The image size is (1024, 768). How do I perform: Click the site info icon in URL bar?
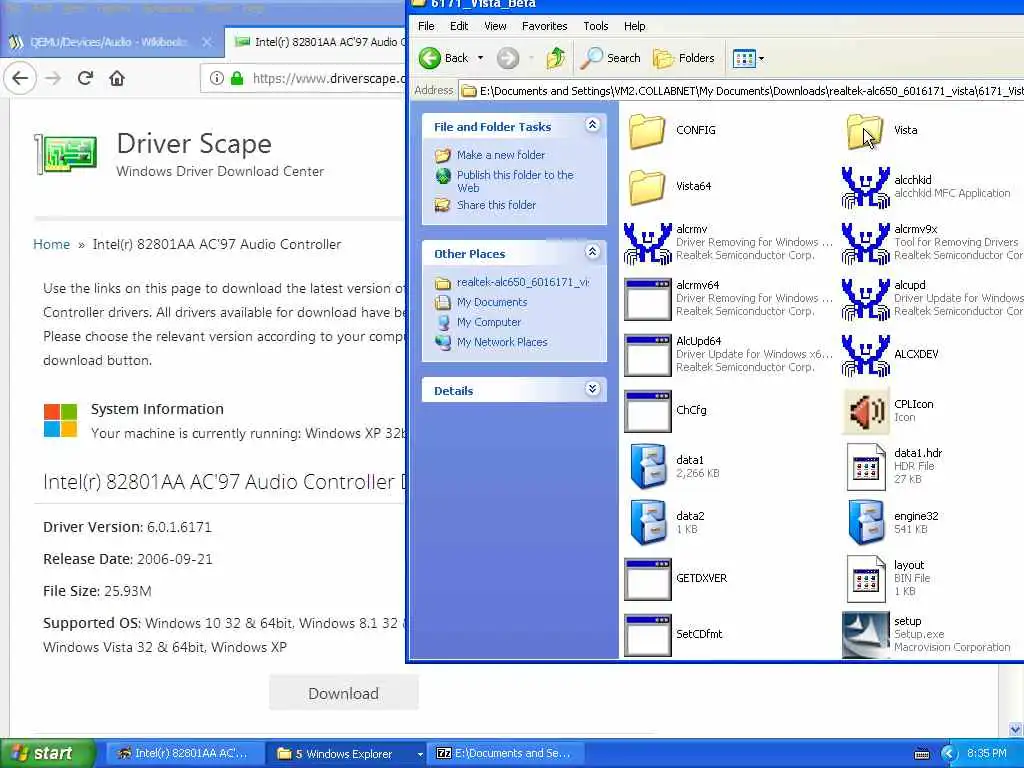coord(217,78)
